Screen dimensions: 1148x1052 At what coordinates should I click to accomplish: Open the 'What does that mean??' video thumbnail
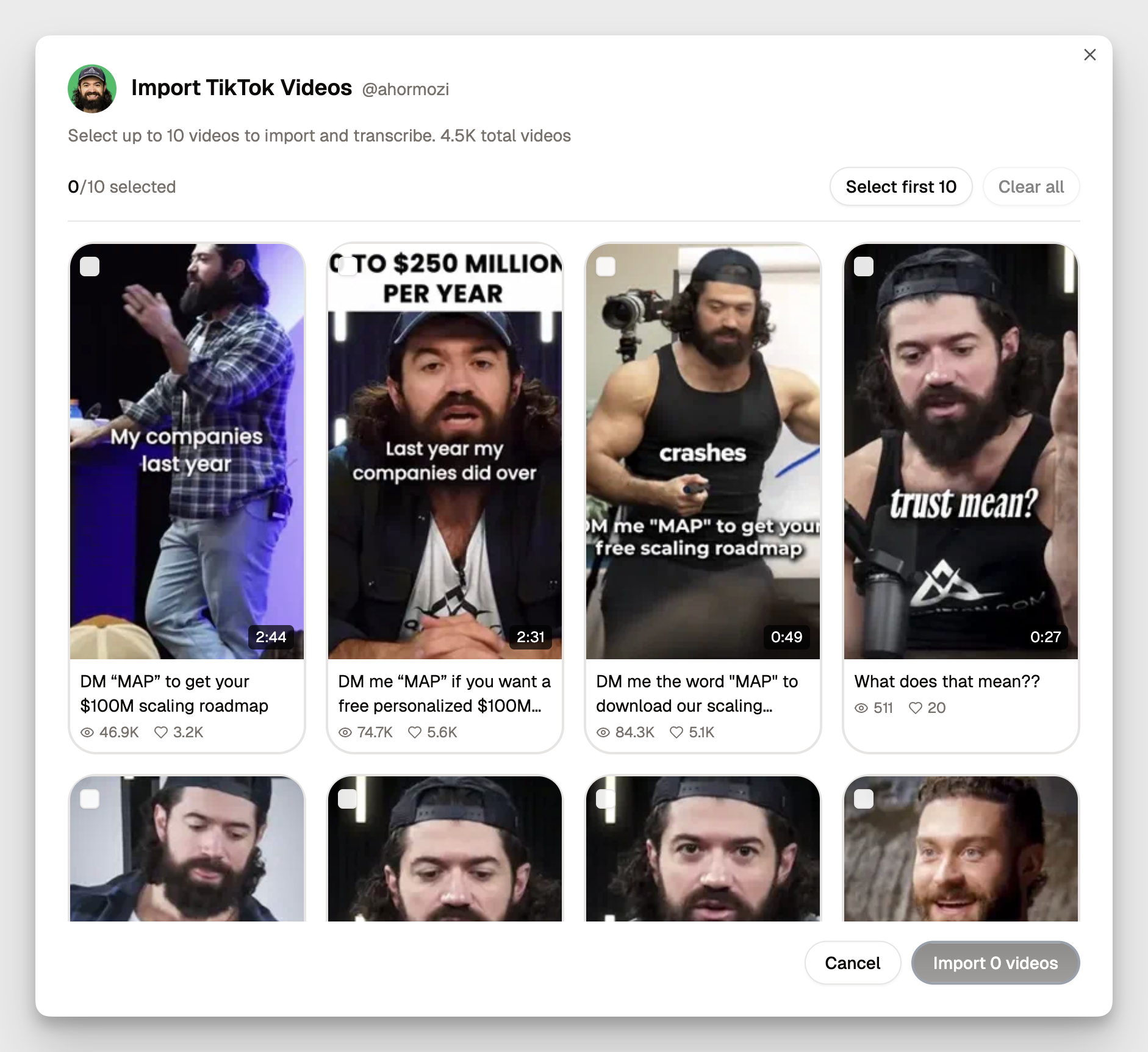(x=961, y=451)
